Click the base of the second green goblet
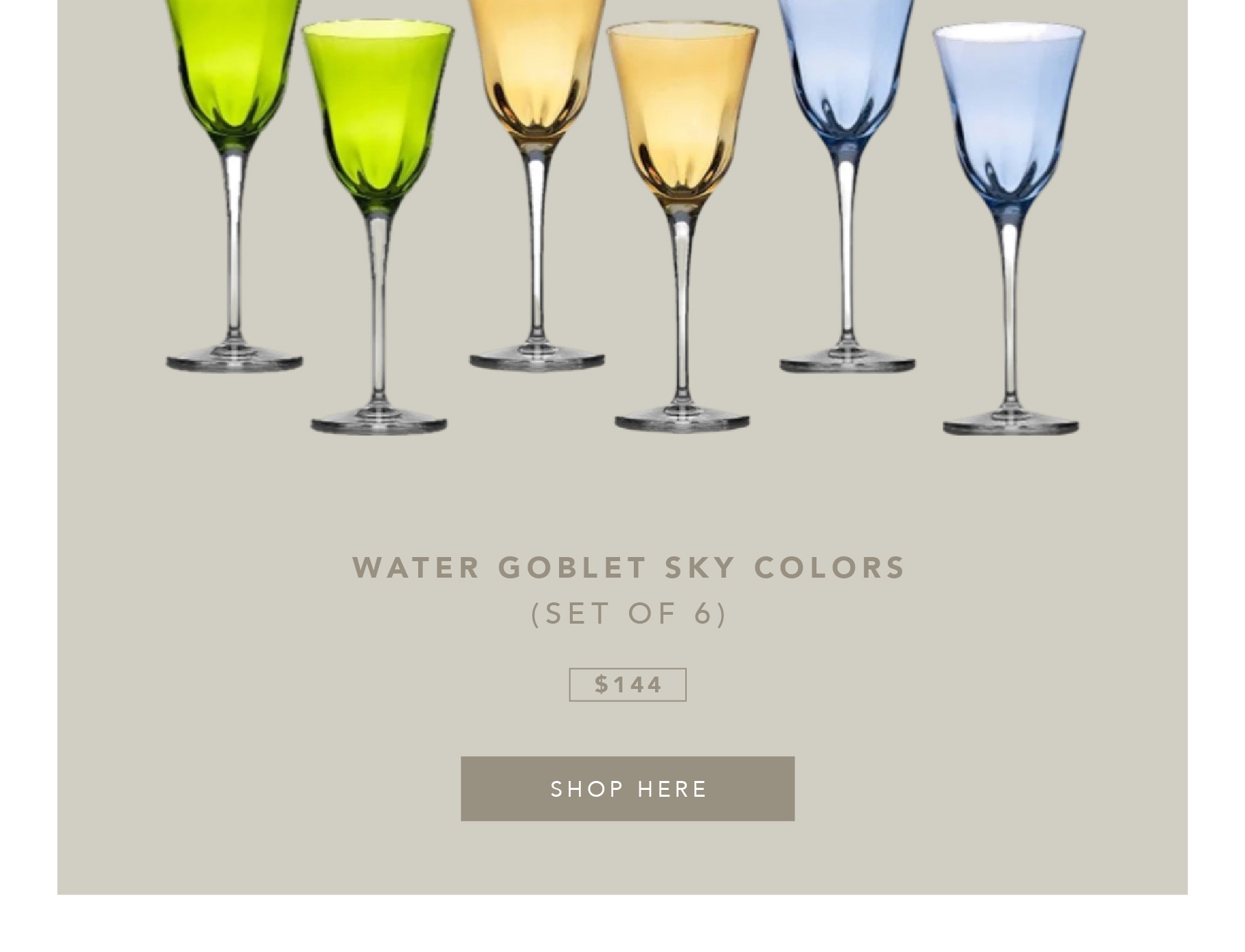Image resolution: width=1245 pixels, height=952 pixels. click(x=378, y=421)
